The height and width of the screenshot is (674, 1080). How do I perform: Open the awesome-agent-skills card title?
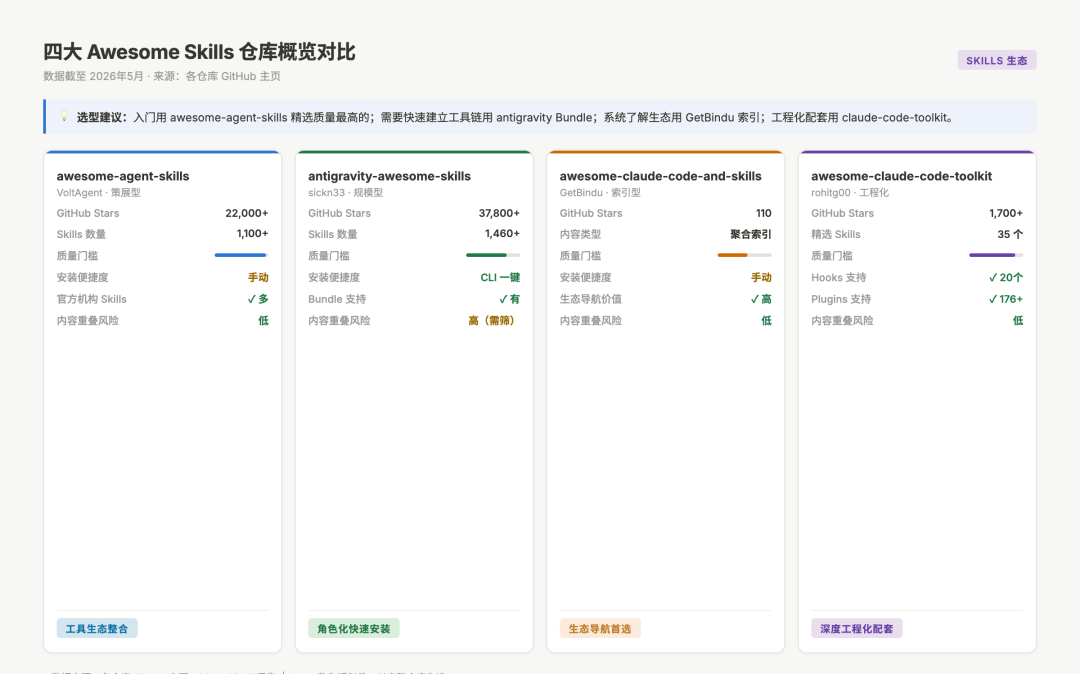123,176
